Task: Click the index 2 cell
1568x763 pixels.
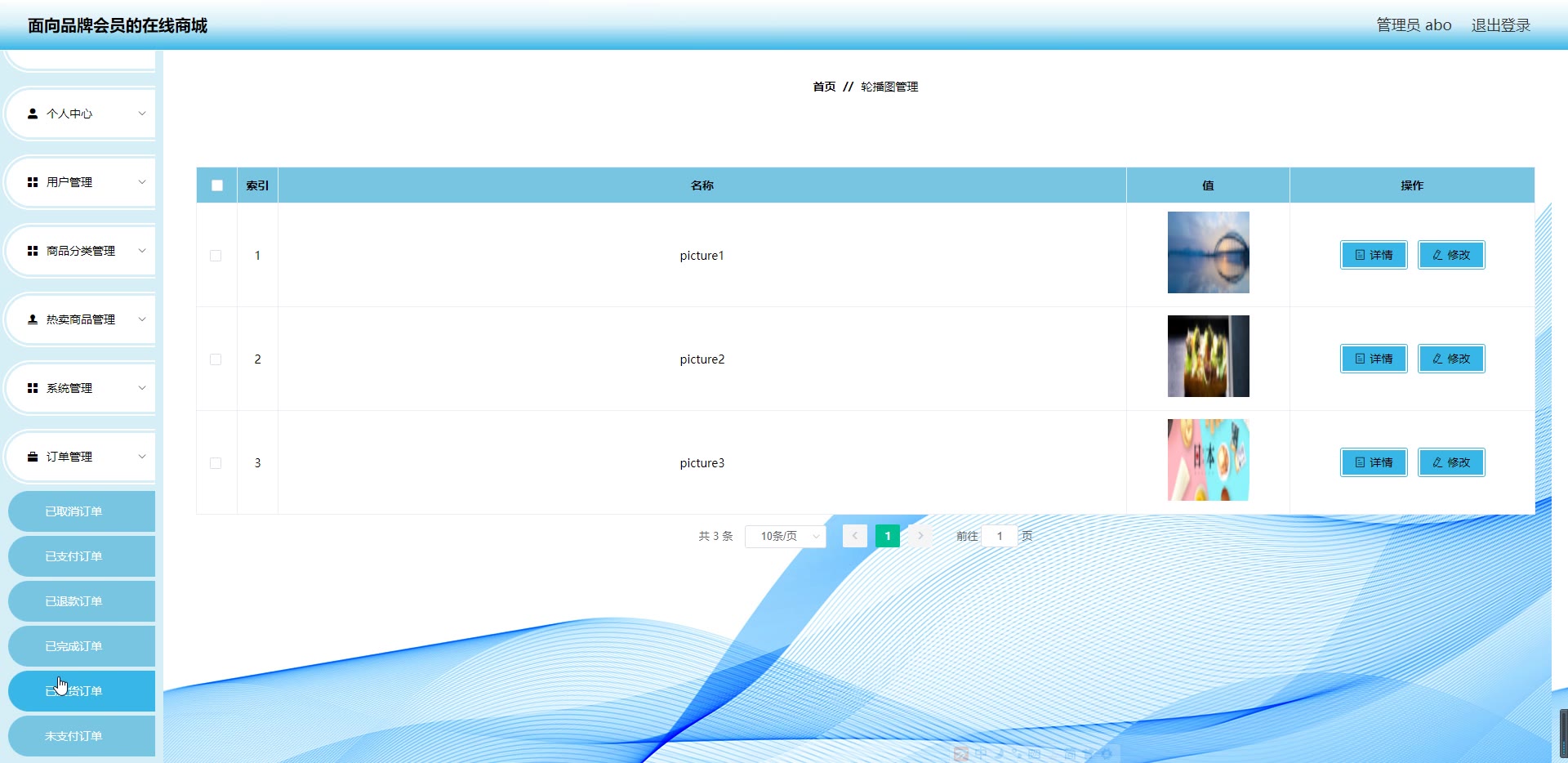Action: tap(257, 359)
